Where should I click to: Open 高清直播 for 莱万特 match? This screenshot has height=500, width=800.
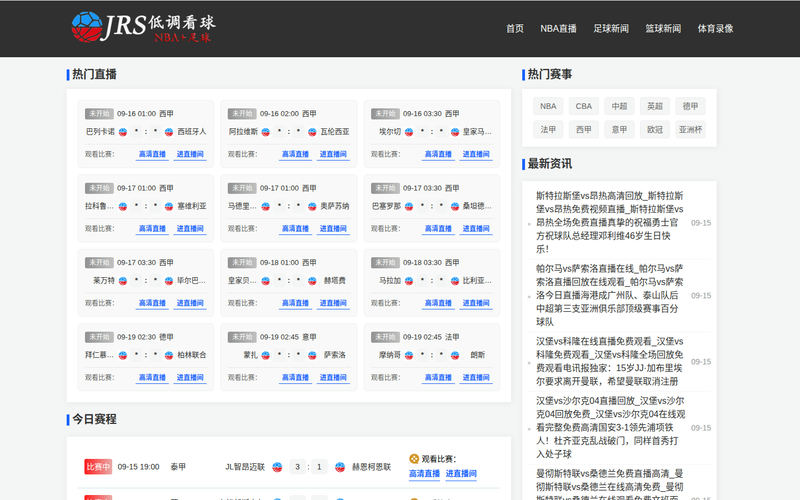coord(153,303)
